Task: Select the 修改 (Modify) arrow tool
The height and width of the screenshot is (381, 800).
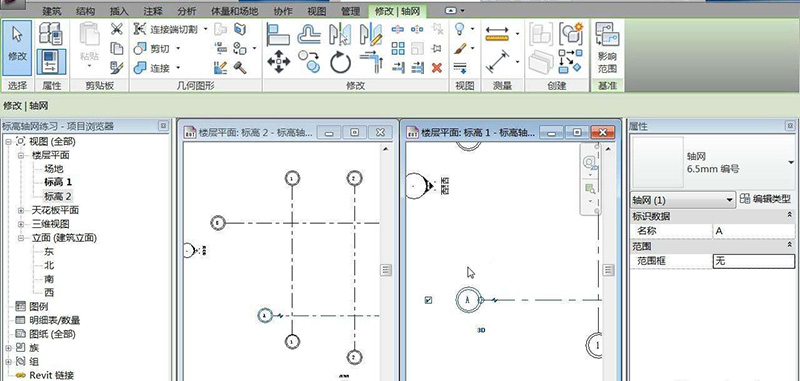Action: (x=17, y=48)
